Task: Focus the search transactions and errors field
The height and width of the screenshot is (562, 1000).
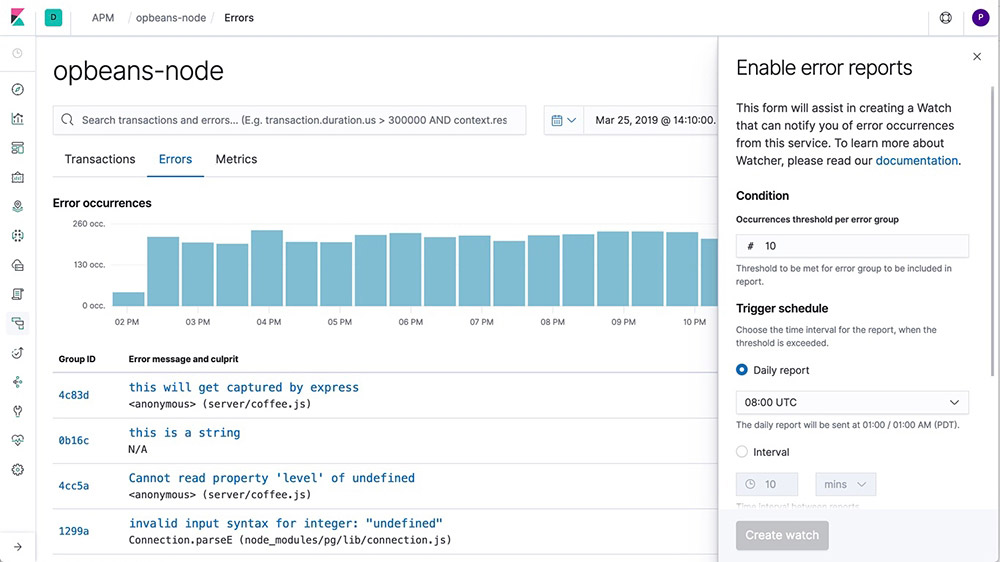Action: tap(290, 120)
